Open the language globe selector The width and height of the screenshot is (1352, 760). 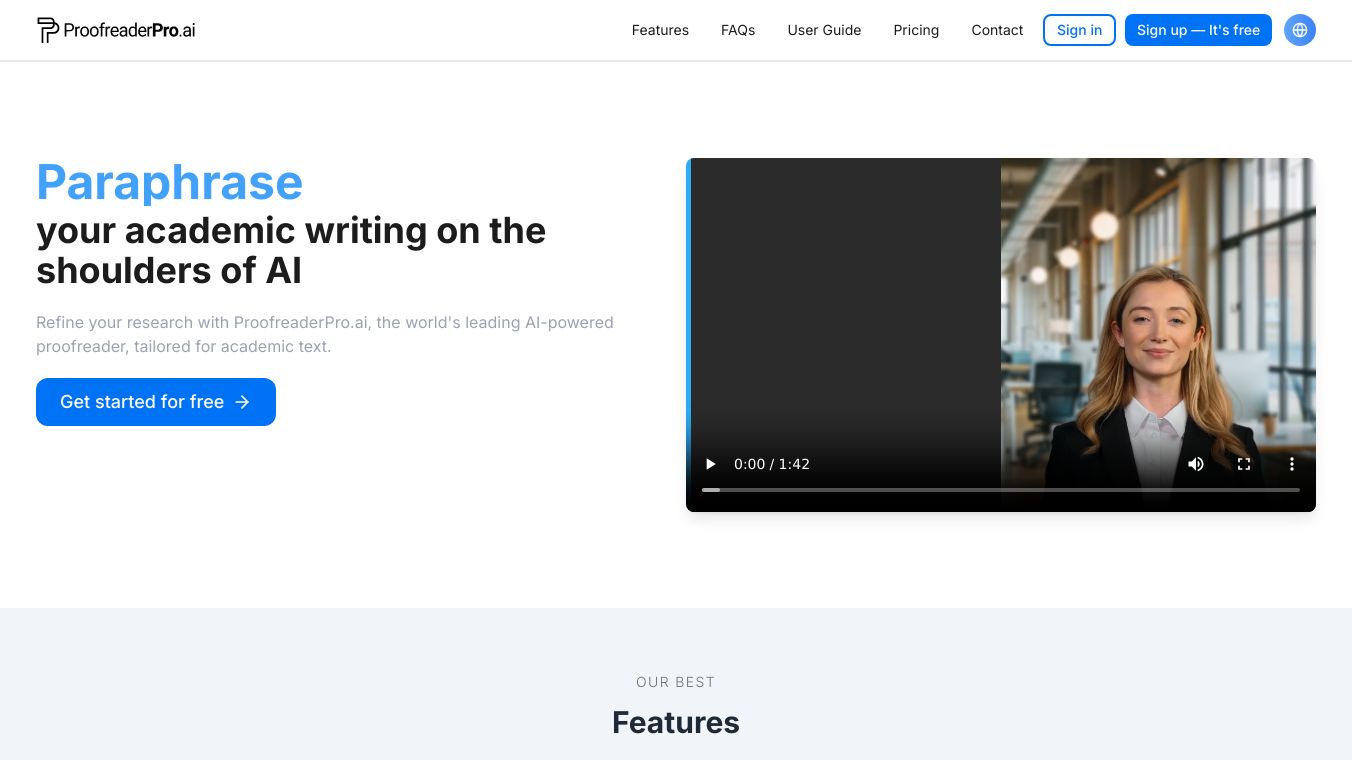(x=1300, y=30)
